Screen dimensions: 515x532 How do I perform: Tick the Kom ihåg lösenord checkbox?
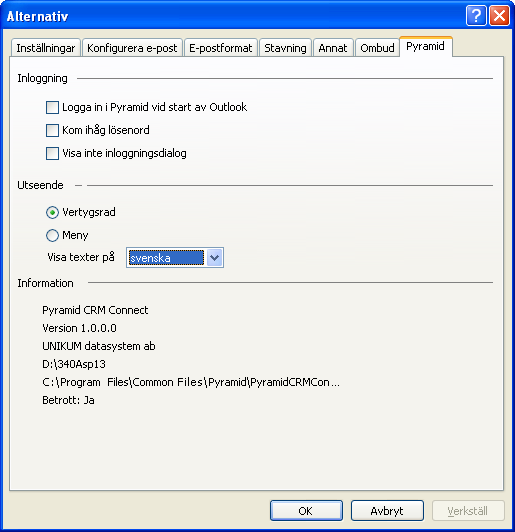pos(52,130)
